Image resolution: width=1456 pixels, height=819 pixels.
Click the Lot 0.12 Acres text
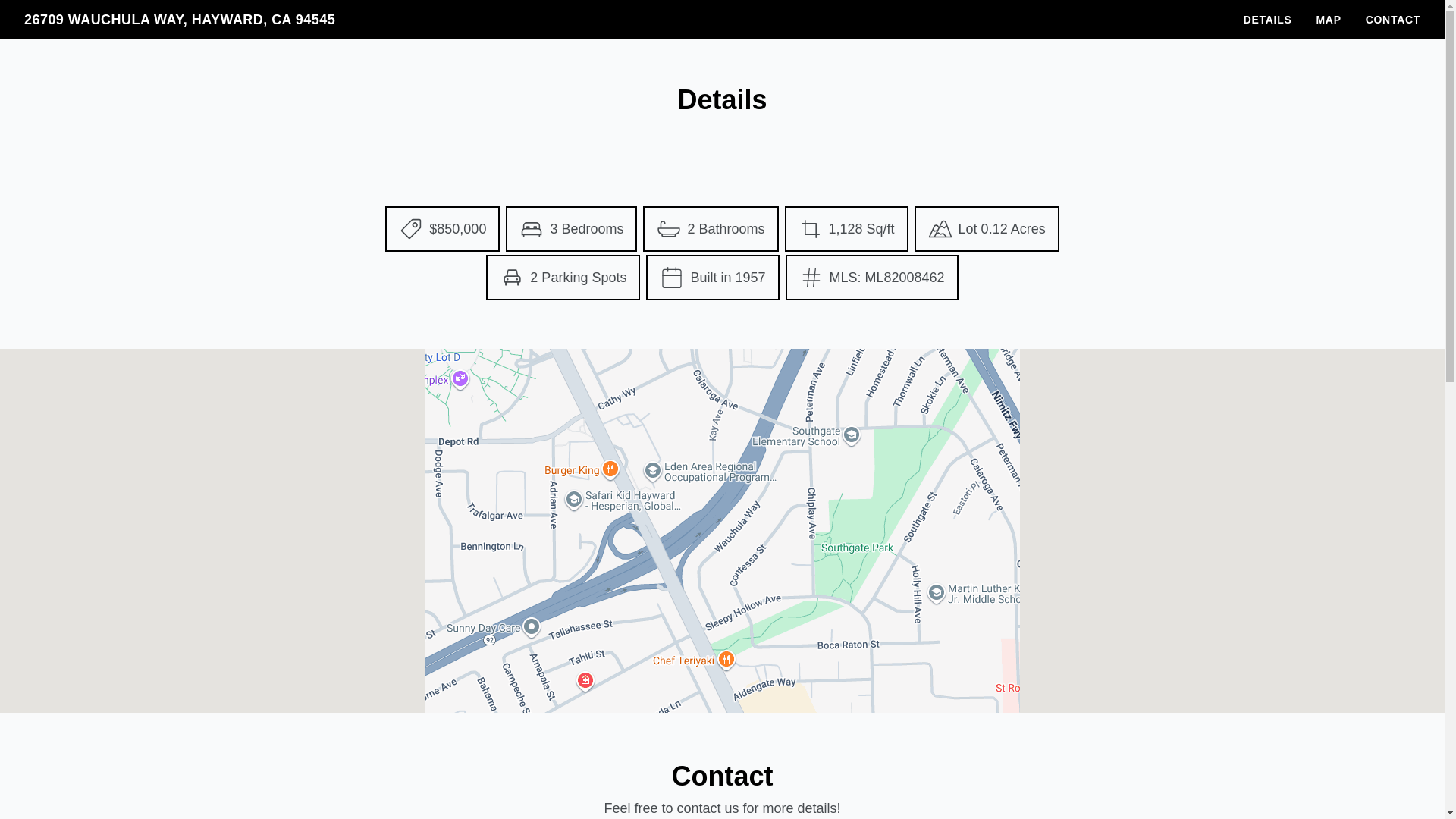pos(1002,229)
